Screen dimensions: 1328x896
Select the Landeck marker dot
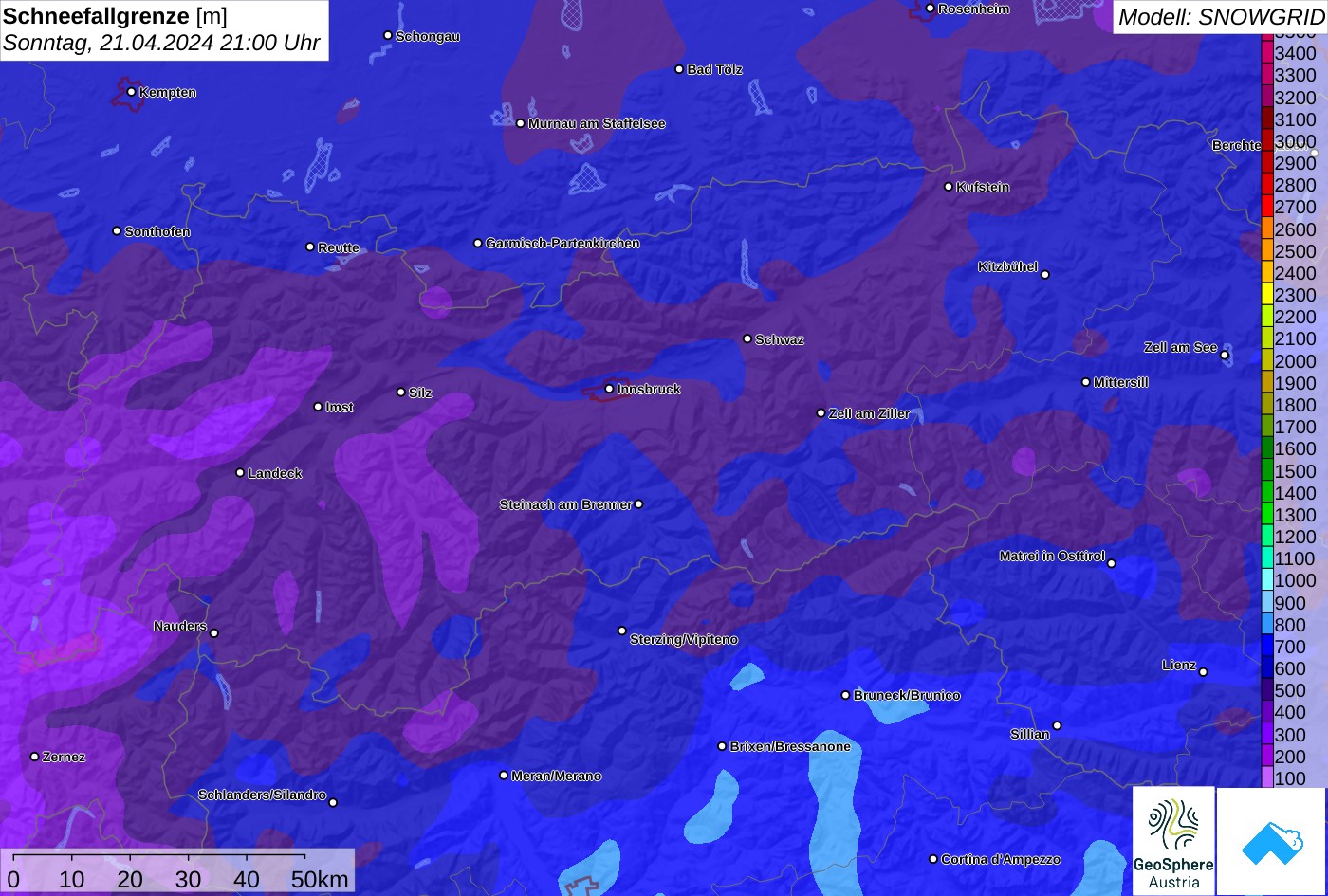240,473
